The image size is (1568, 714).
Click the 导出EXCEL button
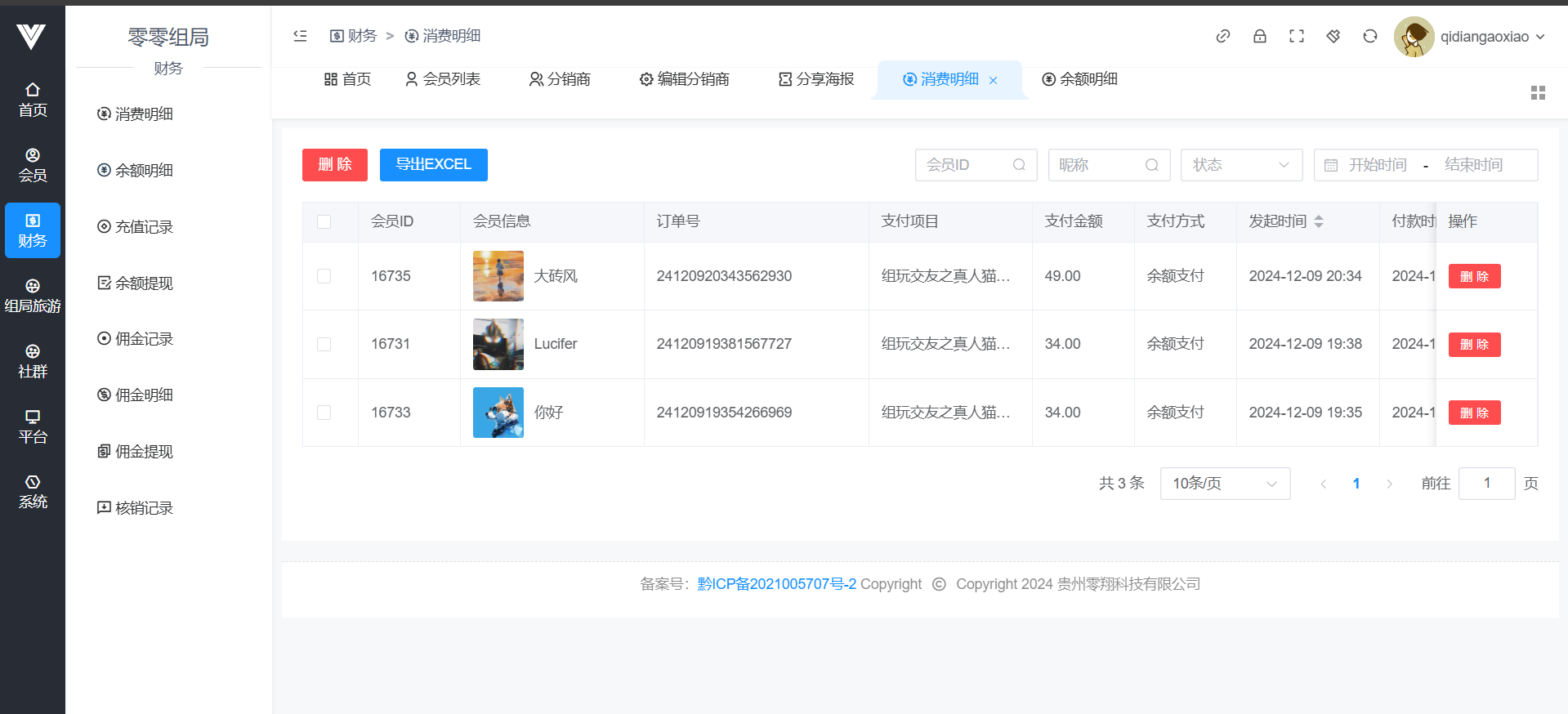click(x=433, y=165)
